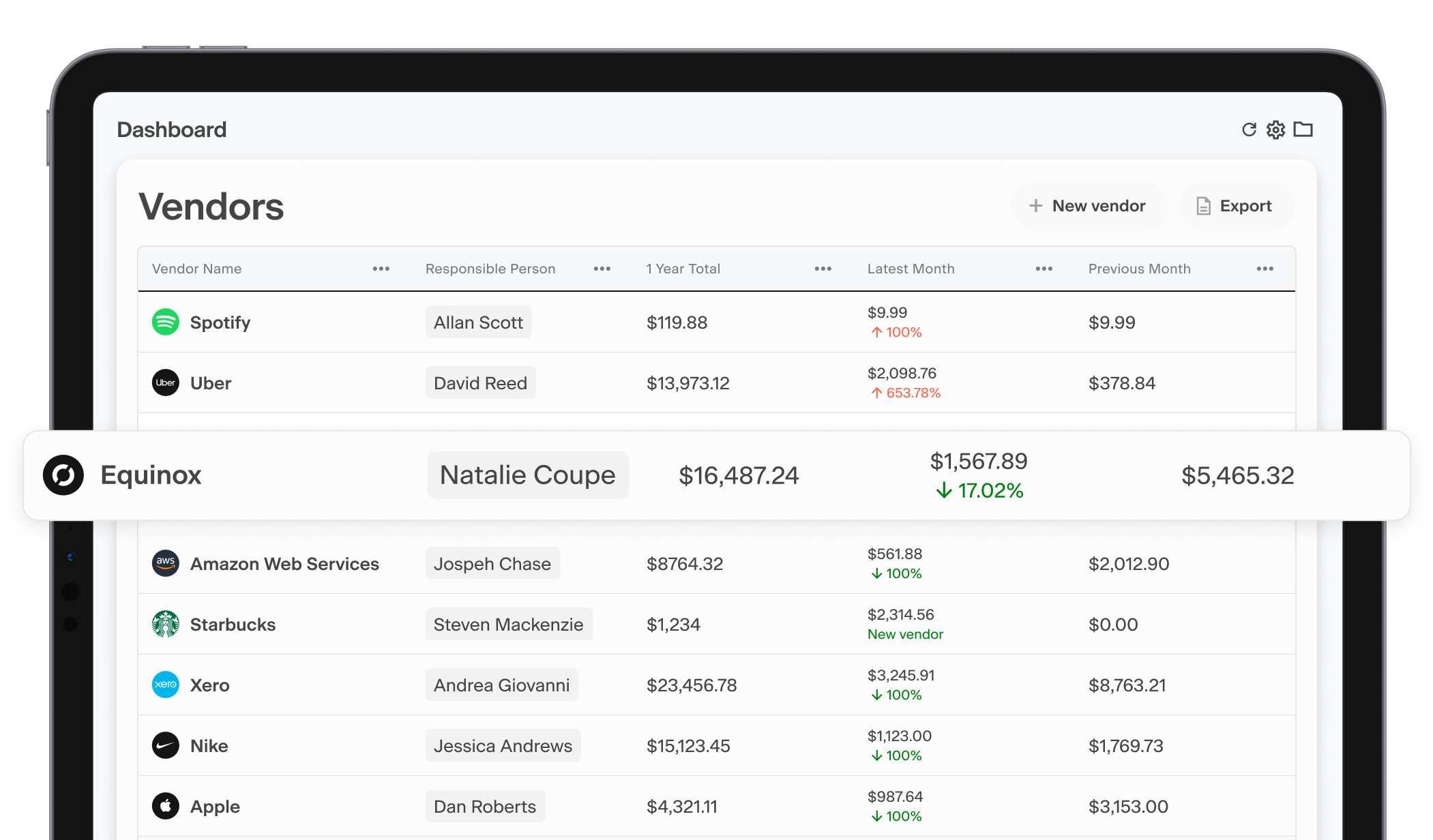Open Responsible Person column options menu
The image size is (1433, 840).
602,269
